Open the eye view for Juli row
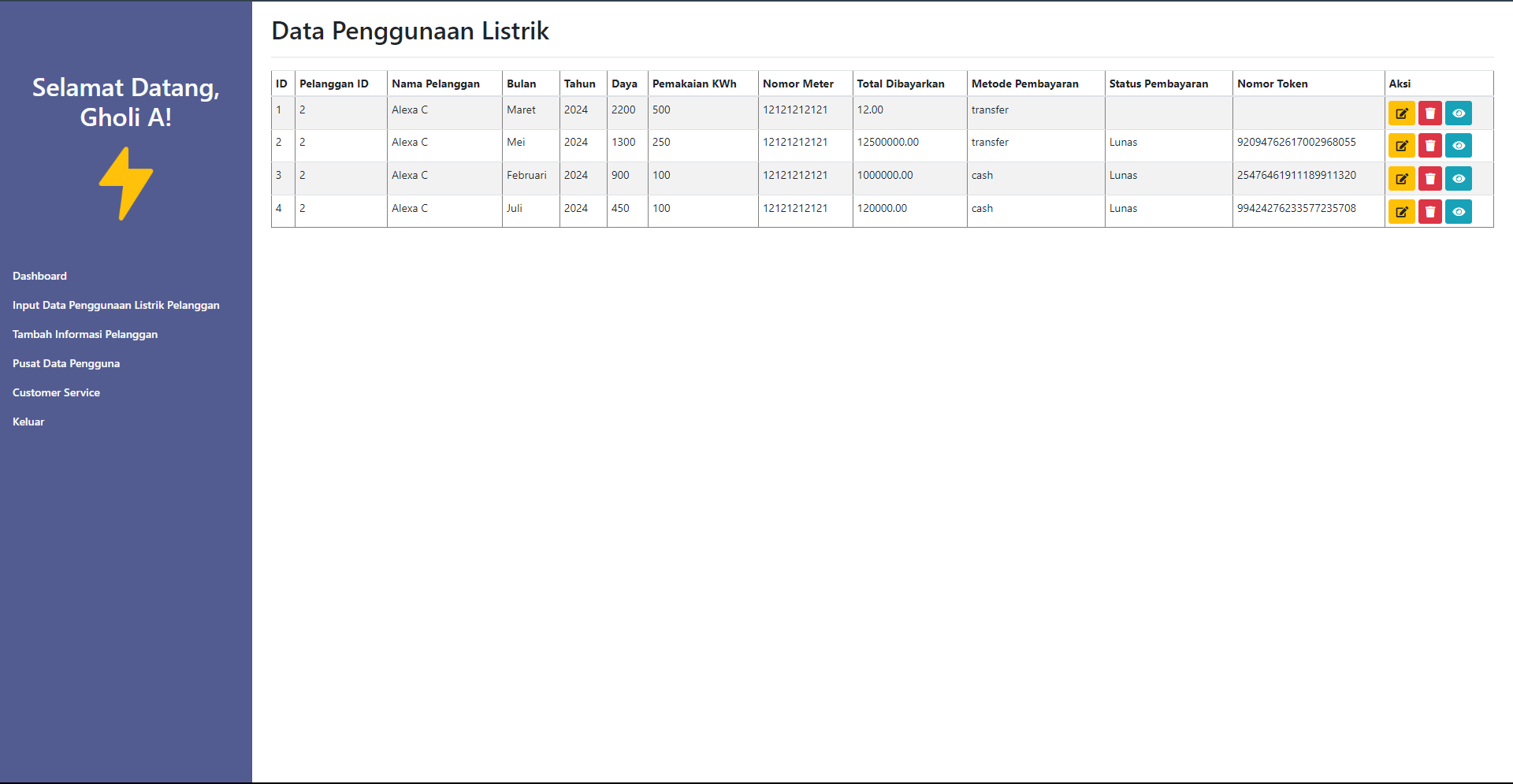Image resolution: width=1513 pixels, height=784 pixels. (x=1458, y=212)
